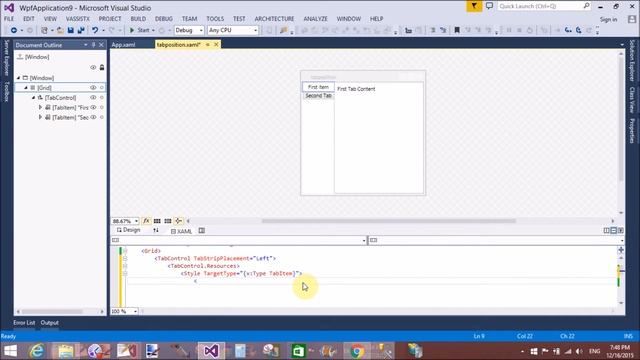Screen dimensions: 640x360
Task: Open the FILE menu
Action: pos(9,19)
